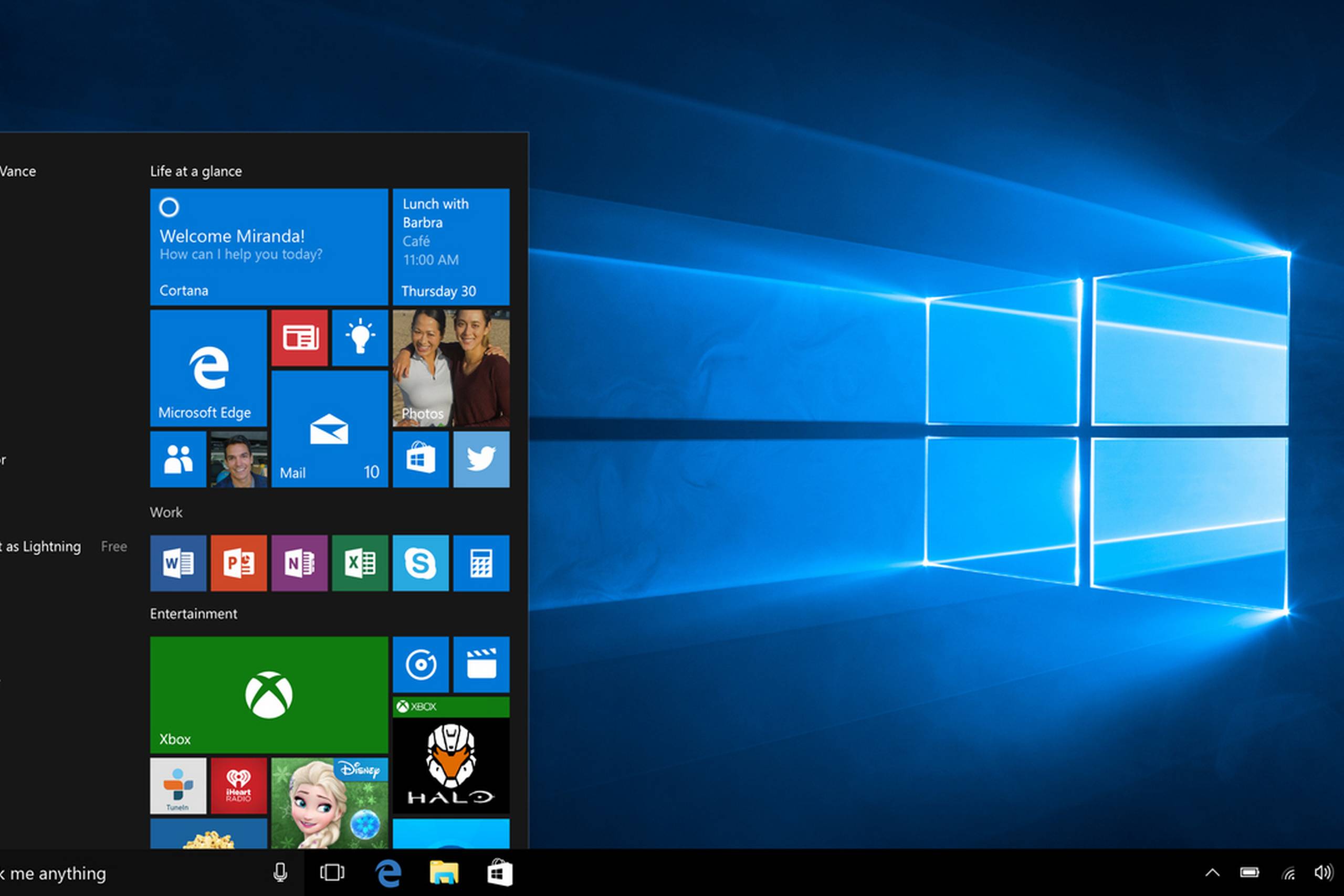Launch Excel from the Start menu

[x=360, y=563]
